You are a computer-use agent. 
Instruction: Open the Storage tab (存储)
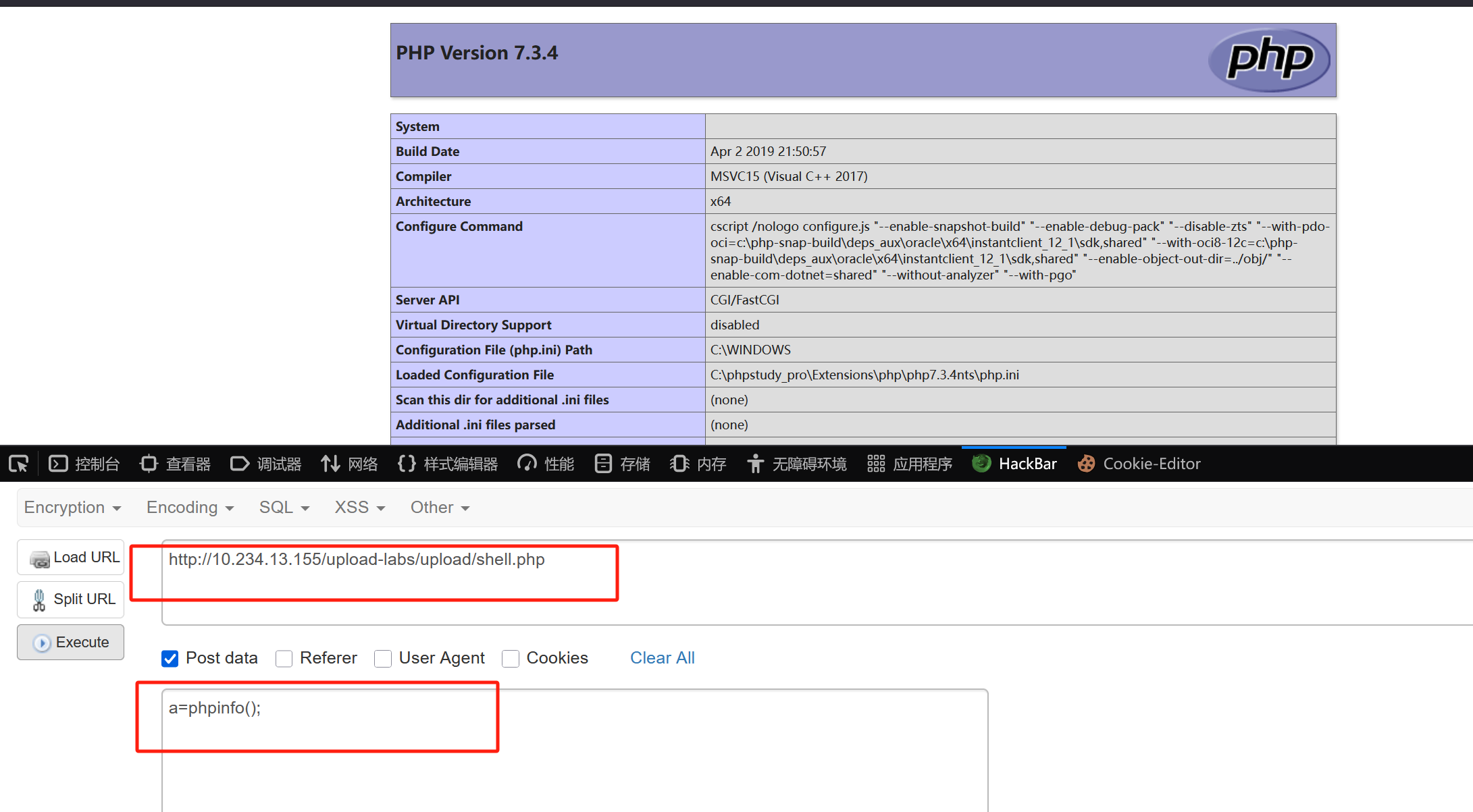pyautogui.click(x=623, y=464)
